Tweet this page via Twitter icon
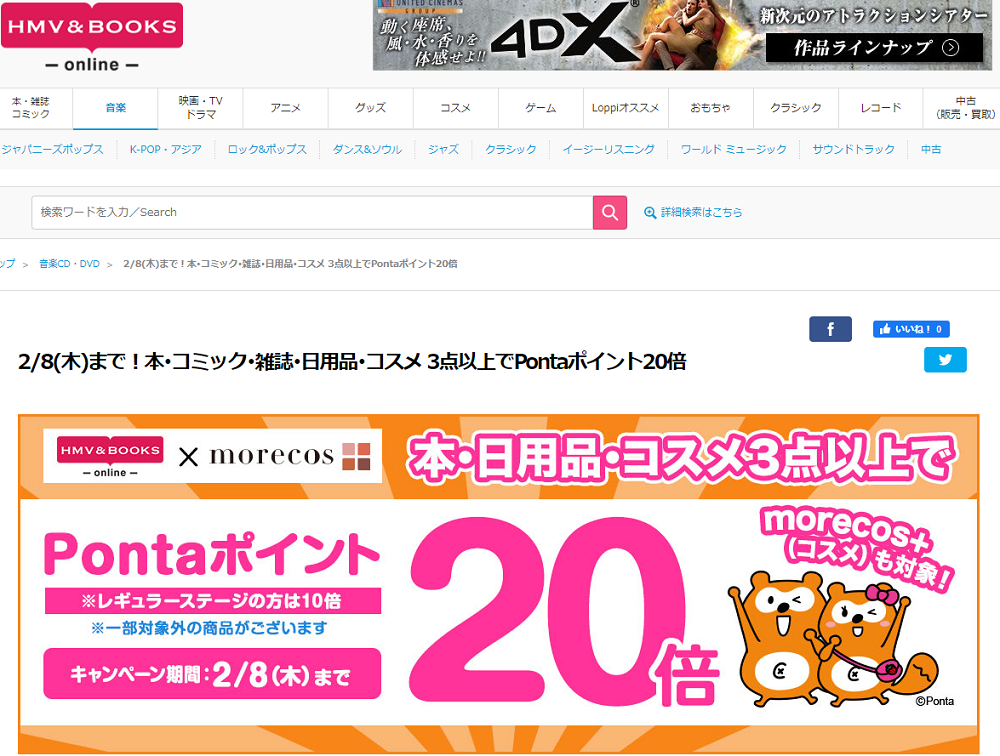This screenshot has width=1000, height=756. coord(945,360)
